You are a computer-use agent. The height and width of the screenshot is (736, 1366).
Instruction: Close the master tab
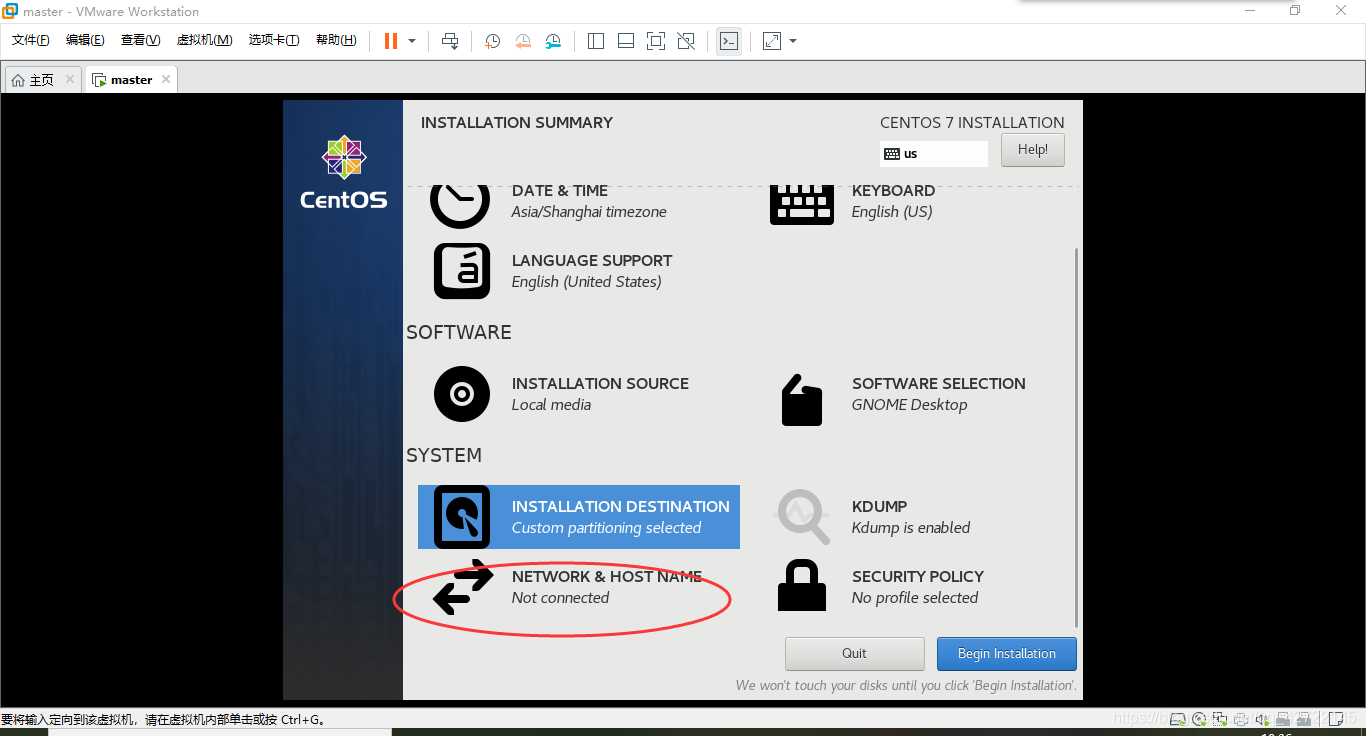166,79
